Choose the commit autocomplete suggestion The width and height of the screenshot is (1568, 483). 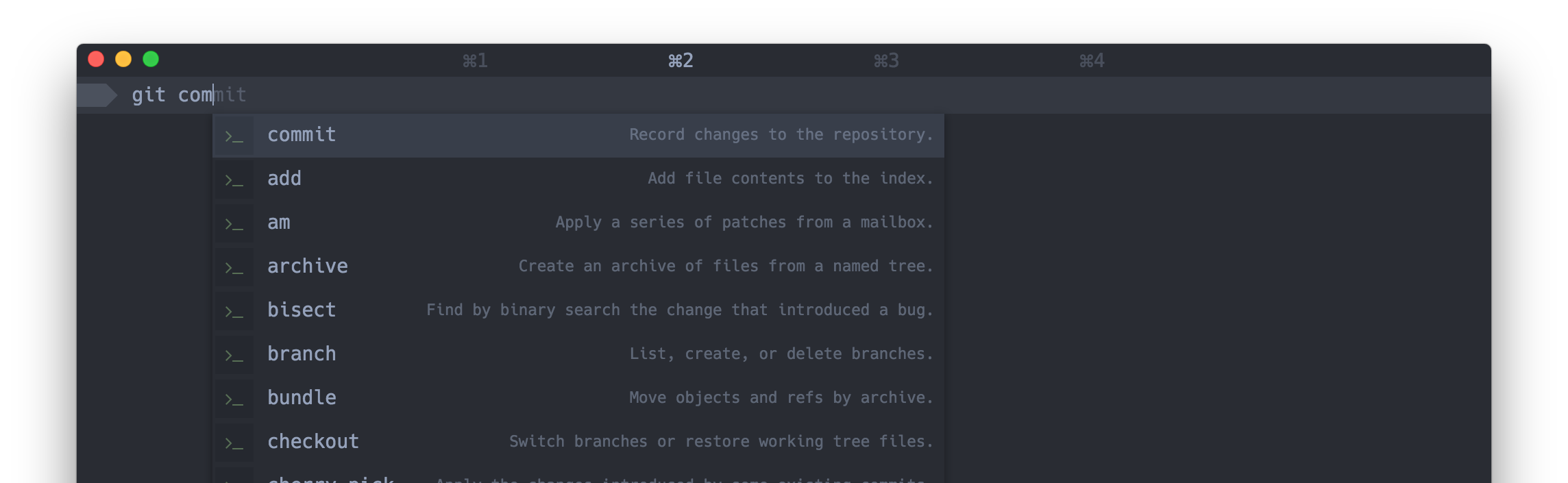(x=302, y=135)
